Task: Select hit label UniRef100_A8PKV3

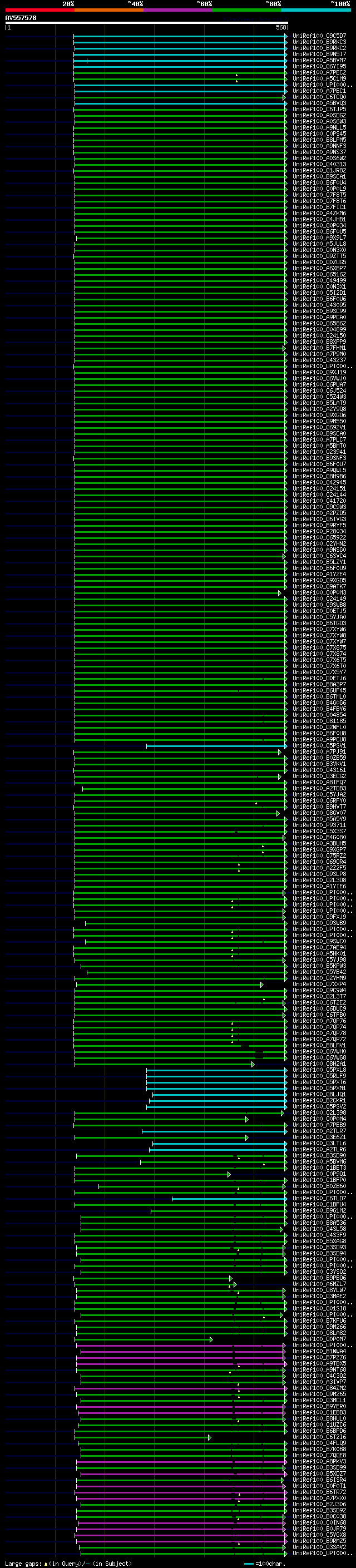Action: click(x=319, y=1462)
